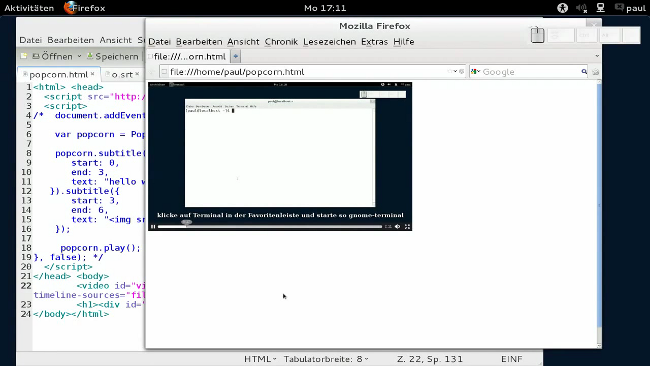Open the HTML language dropdown in status bar
Image resolution: width=650 pixels, height=366 pixels.
coord(260,359)
